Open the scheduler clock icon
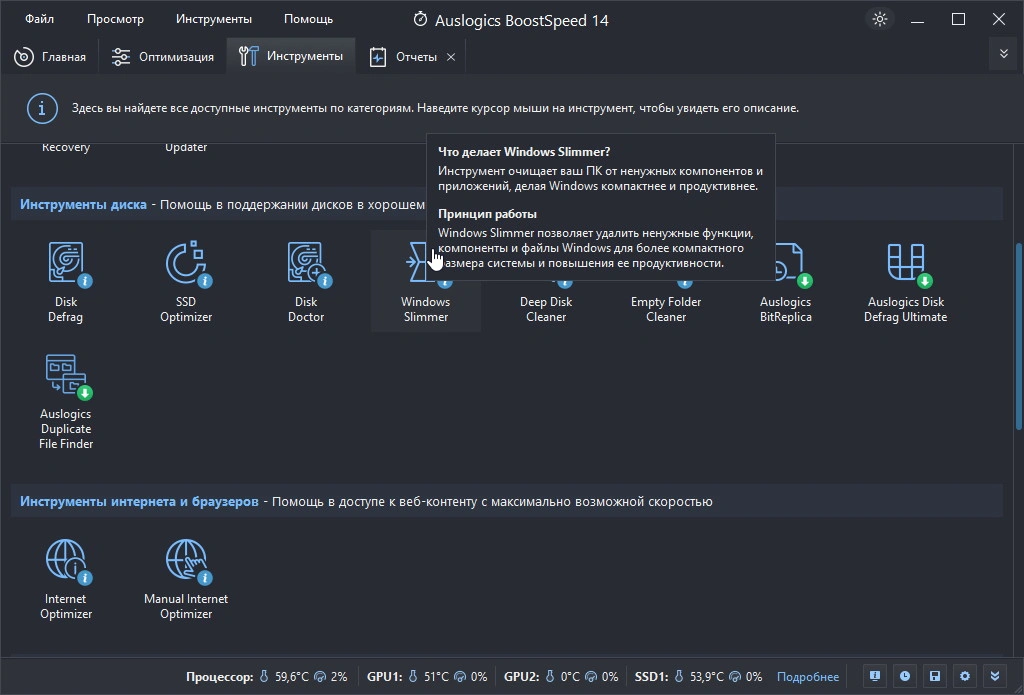This screenshot has width=1024, height=695. point(904,676)
